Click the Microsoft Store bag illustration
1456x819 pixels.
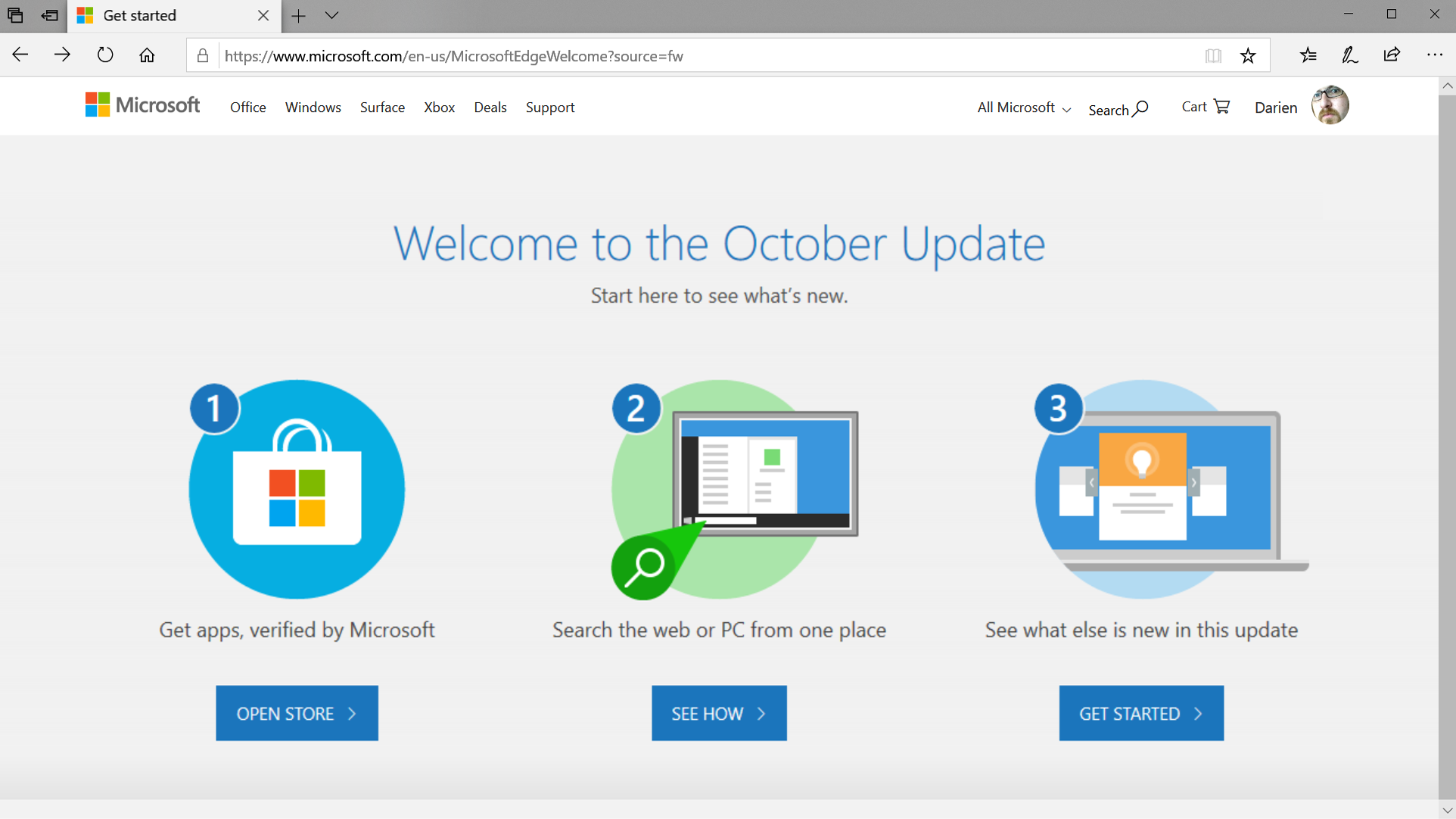coord(297,490)
